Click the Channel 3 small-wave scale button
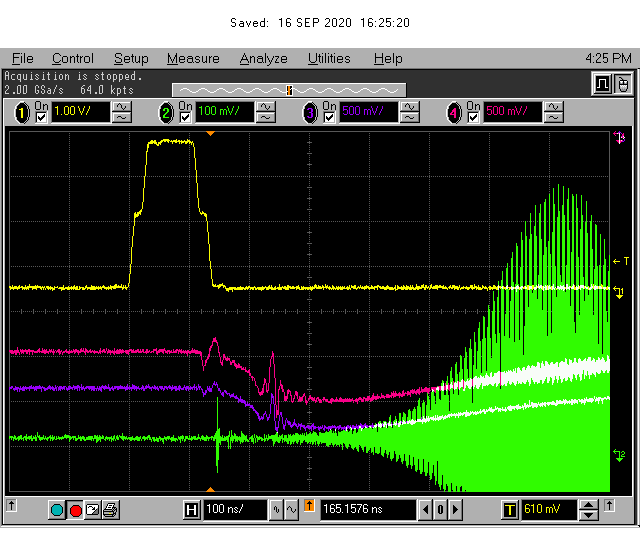The image size is (640, 544). pyautogui.click(x=409, y=118)
